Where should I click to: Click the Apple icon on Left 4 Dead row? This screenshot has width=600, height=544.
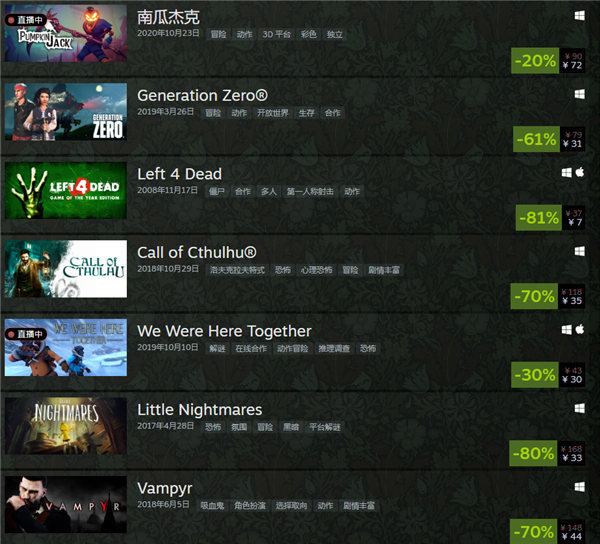point(580,173)
